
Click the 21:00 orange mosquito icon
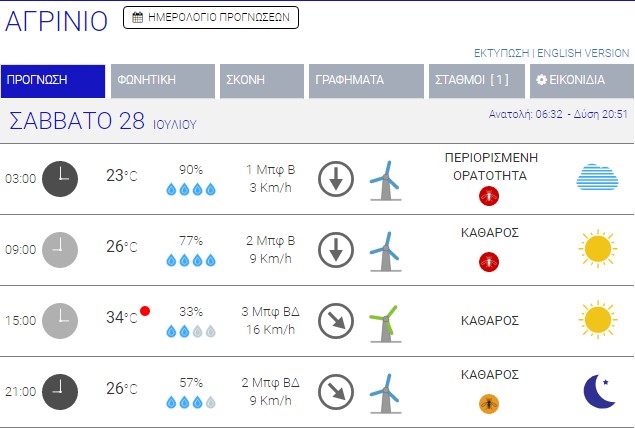coord(490,403)
